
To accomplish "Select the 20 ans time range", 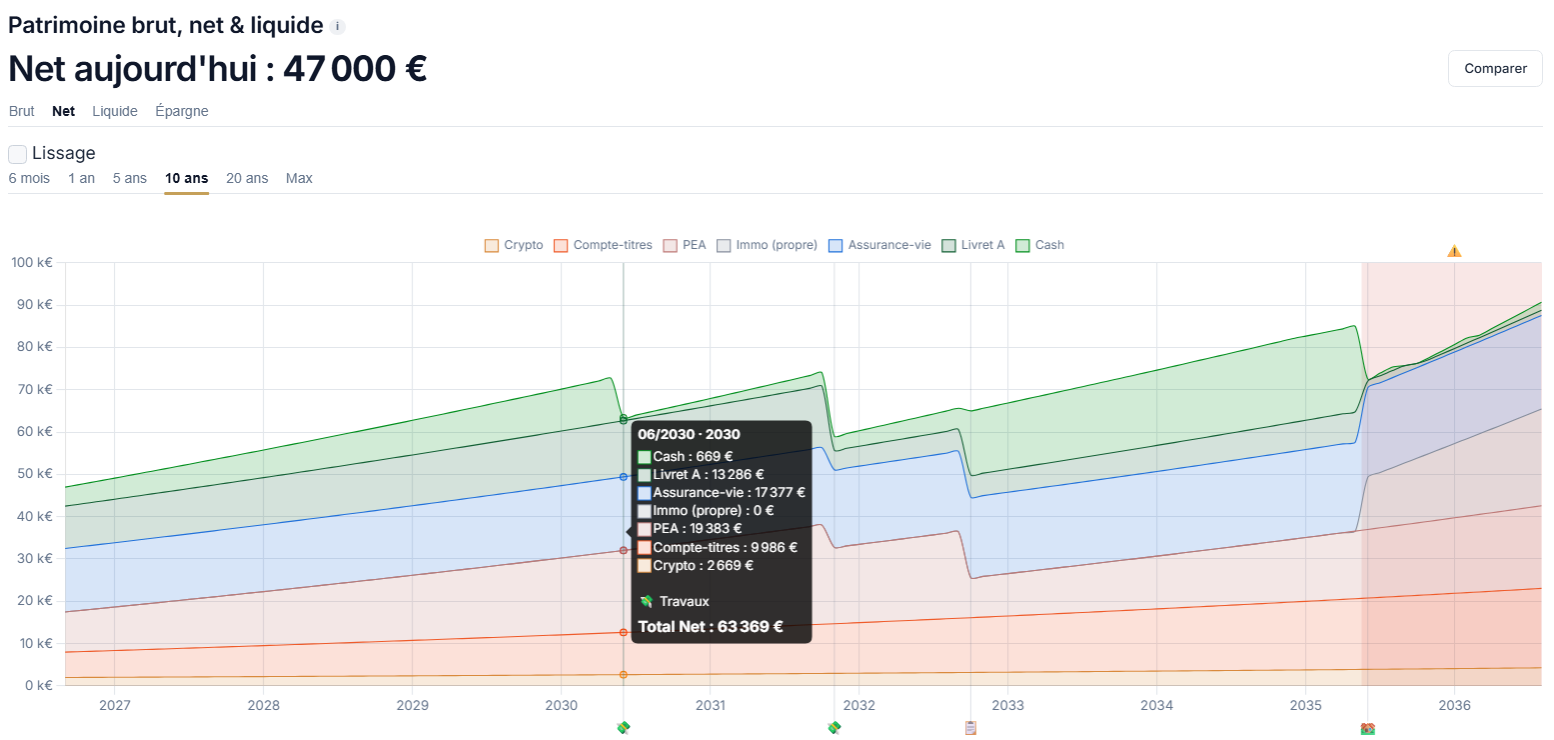I will pos(247,178).
